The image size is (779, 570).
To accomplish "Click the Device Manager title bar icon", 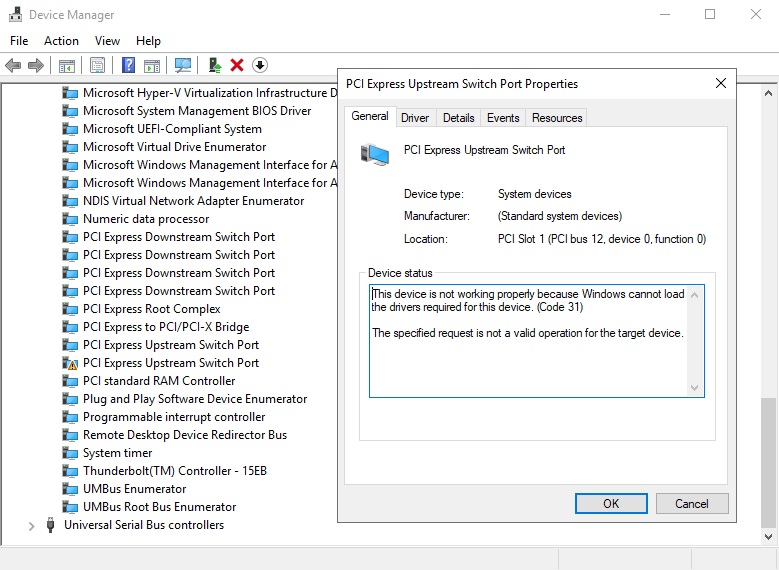I will click(x=15, y=14).
